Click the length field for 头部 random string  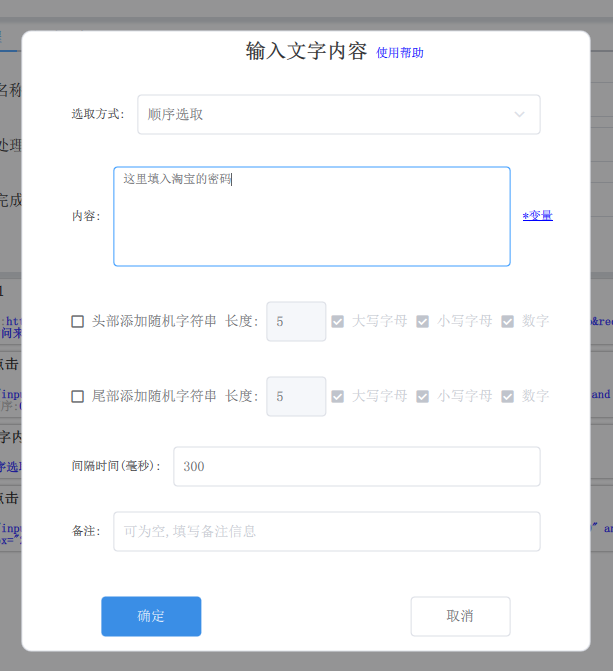click(296, 321)
